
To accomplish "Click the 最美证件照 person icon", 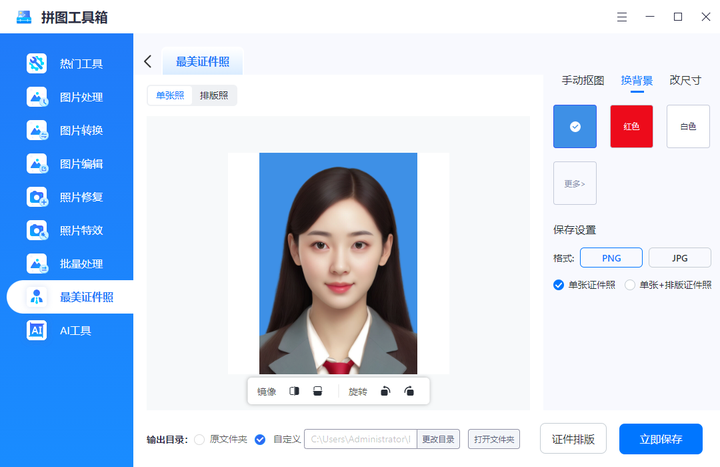I will [37, 297].
